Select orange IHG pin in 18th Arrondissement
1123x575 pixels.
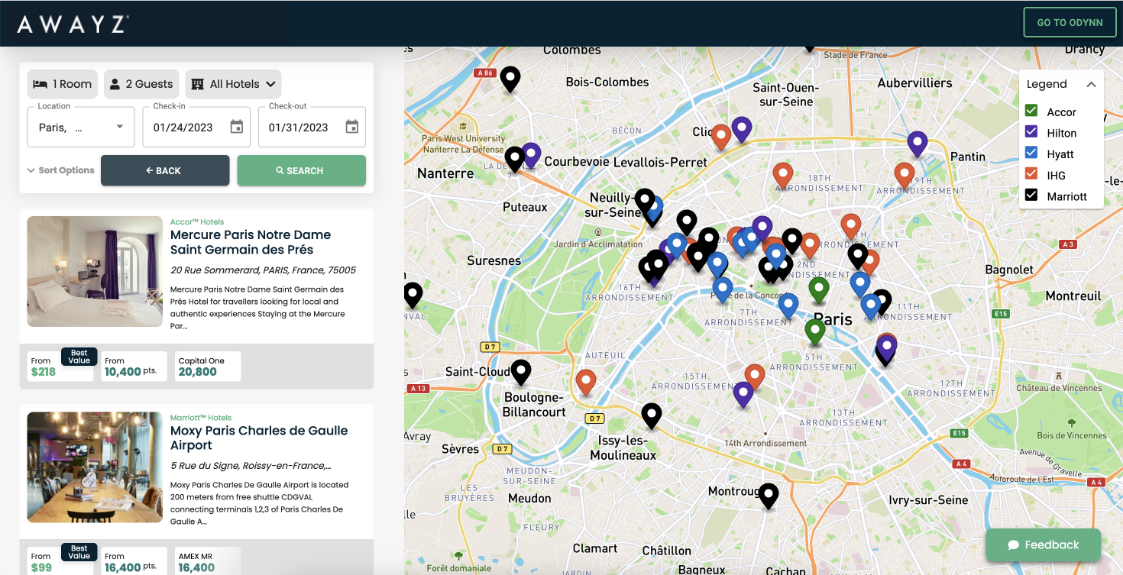(x=783, y=175)
